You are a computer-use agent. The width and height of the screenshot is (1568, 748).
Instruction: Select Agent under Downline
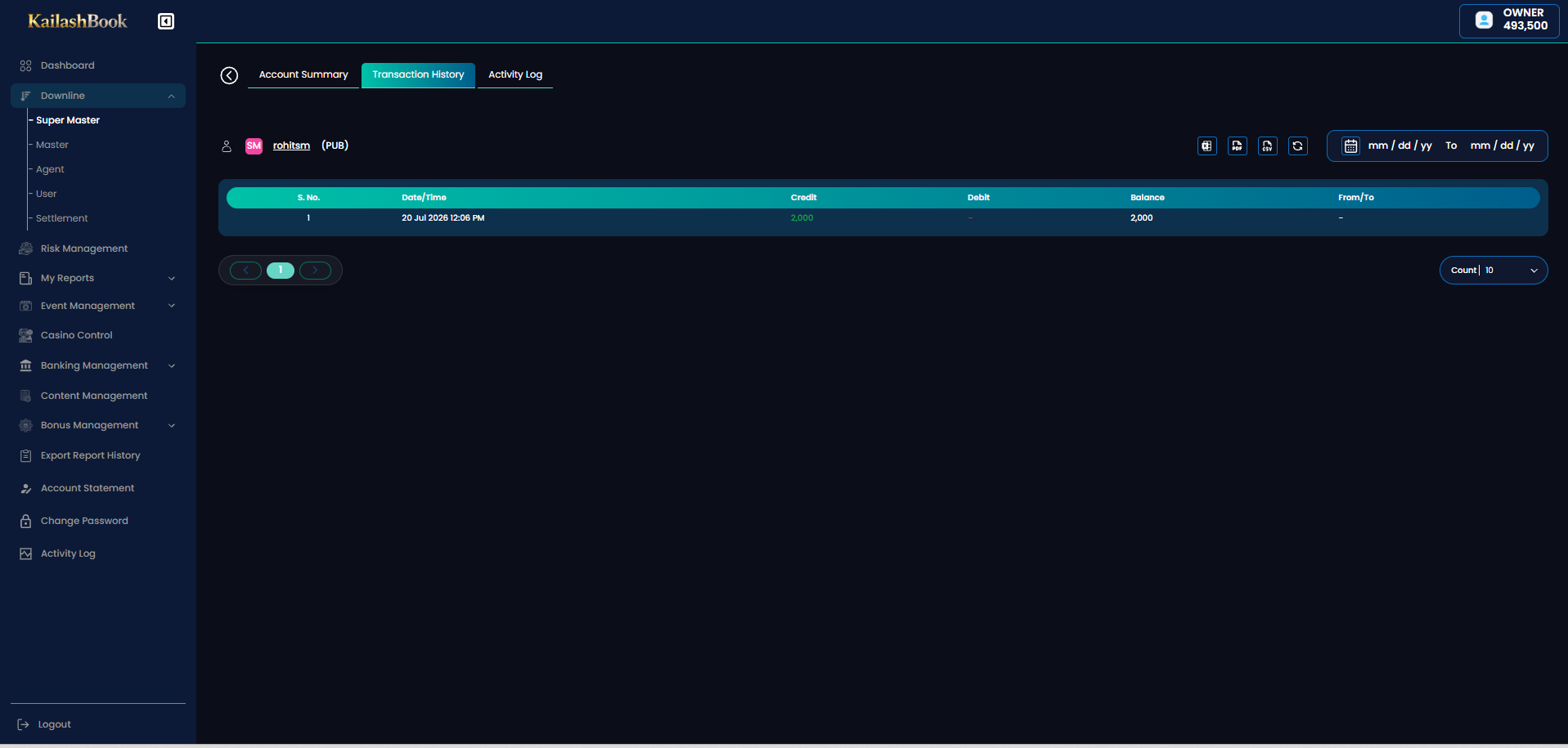pos(50,169)
